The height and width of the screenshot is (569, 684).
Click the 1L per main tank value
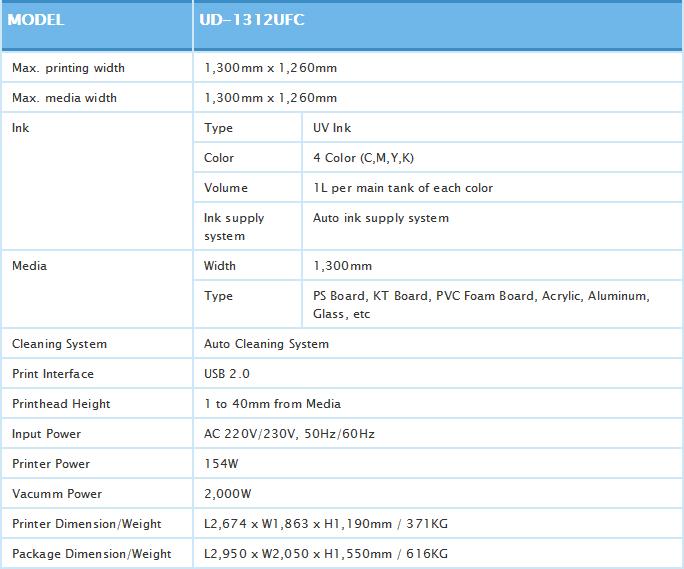403,188
